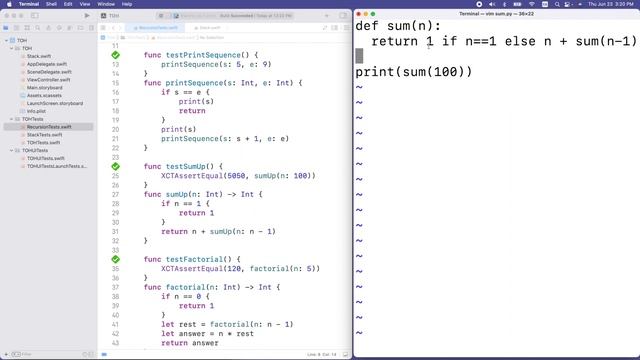Image resolution: width=640 pixels, height=360 pixels.
Task: Click the battery icon in menu bar
Action: click(x=517, y=4)
